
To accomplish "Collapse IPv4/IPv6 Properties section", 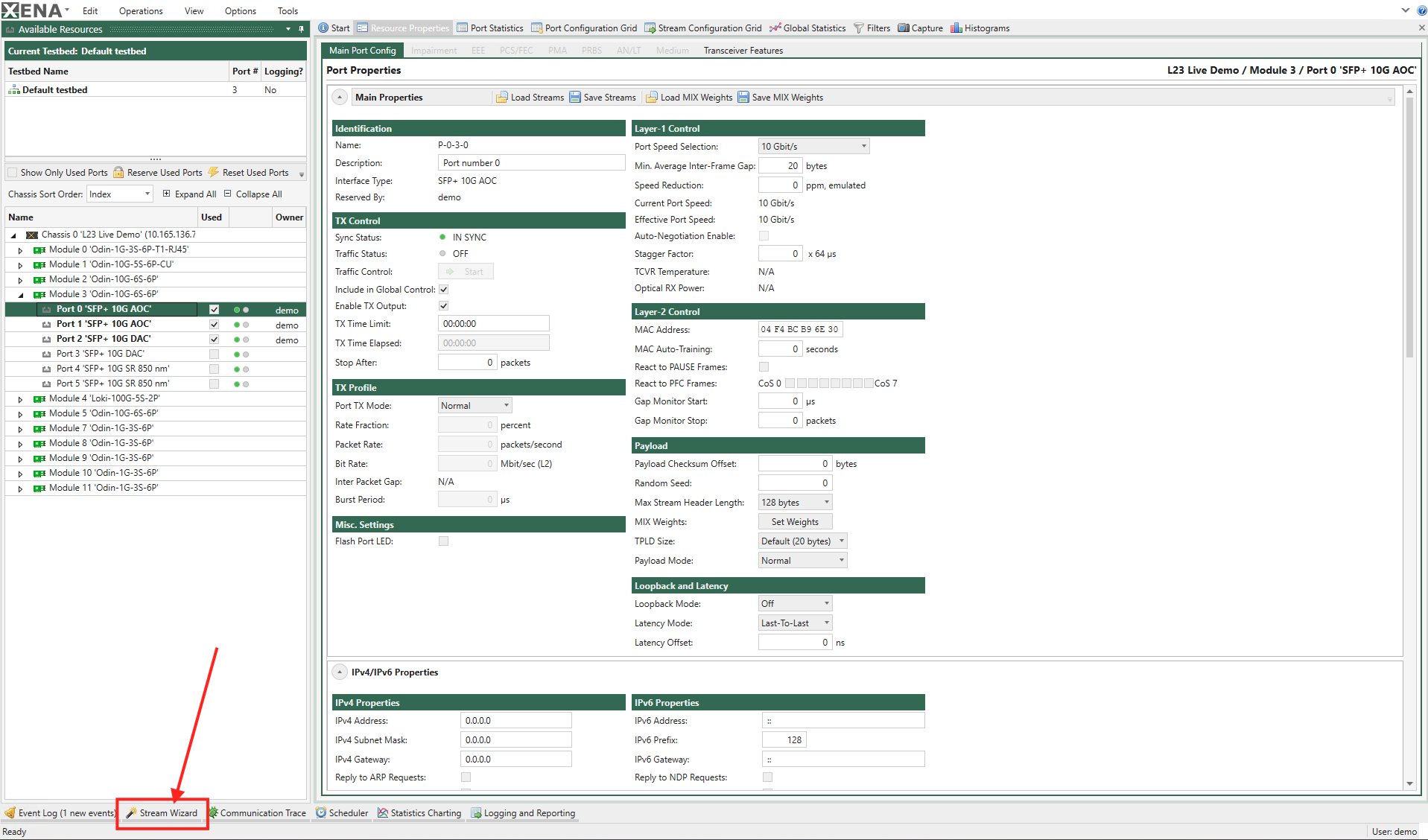I will [x=340, y=672].
